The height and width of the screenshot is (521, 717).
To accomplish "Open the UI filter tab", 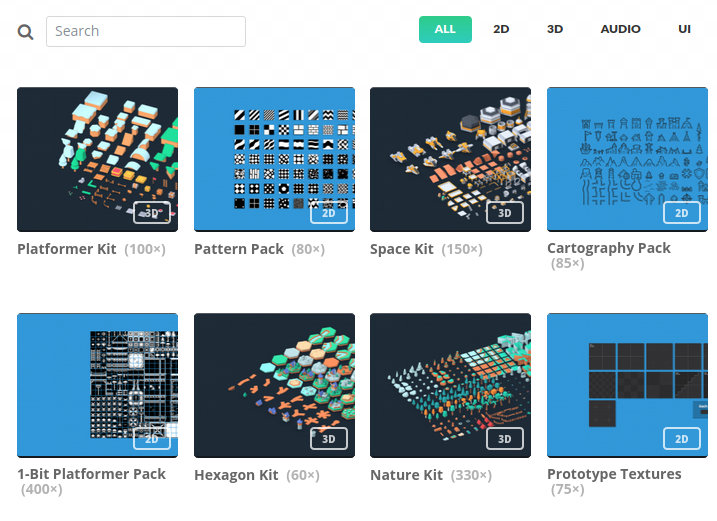I will tap(684, 29).
